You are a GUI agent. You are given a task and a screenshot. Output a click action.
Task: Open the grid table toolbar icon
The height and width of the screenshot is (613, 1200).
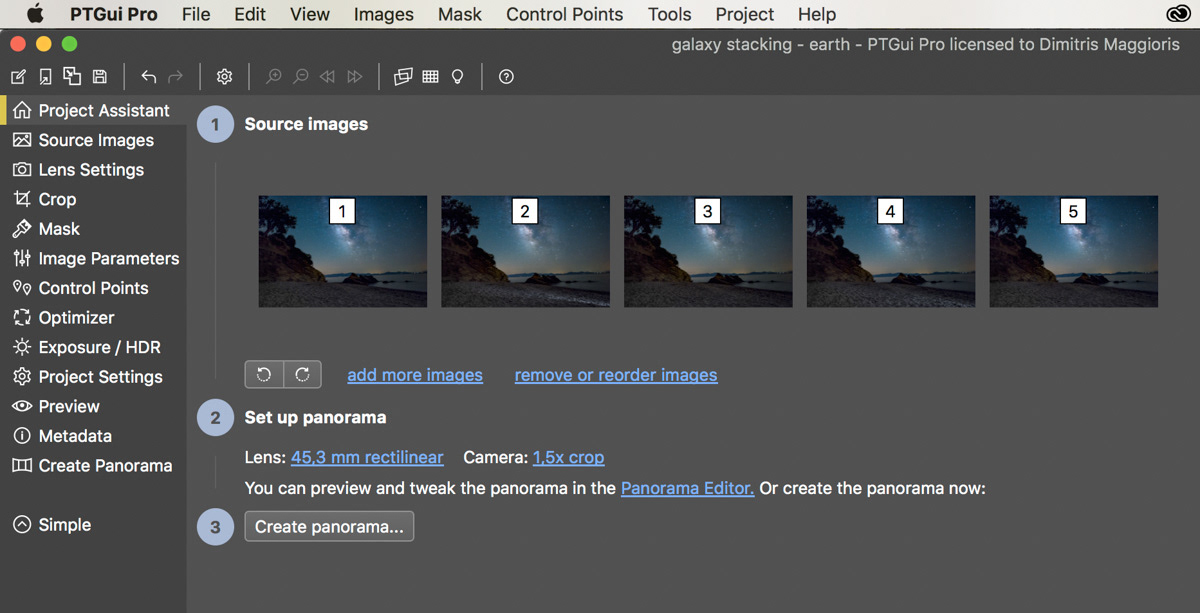(431, 77)
